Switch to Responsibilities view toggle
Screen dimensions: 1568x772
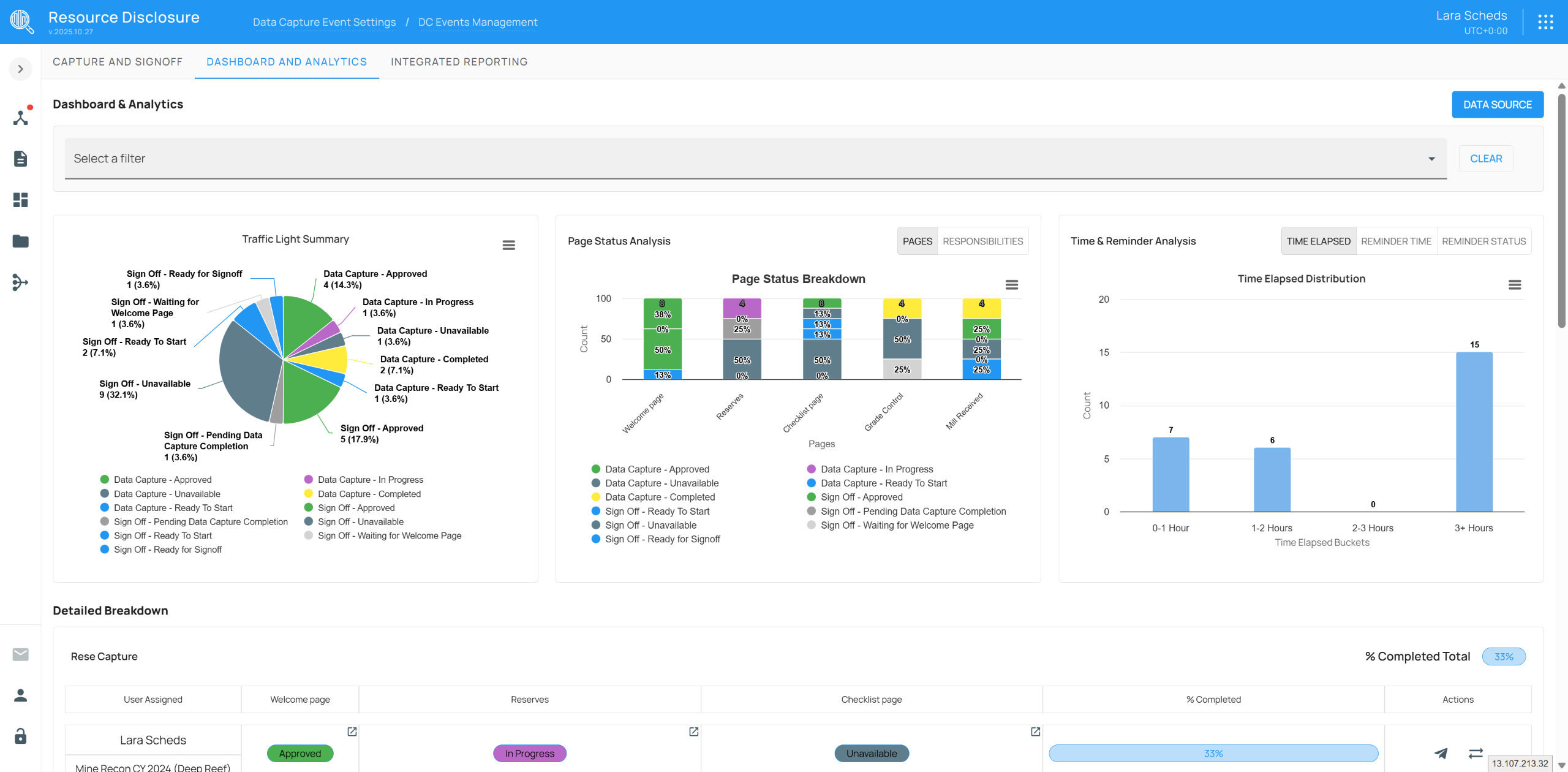click(x=982, y=241)
